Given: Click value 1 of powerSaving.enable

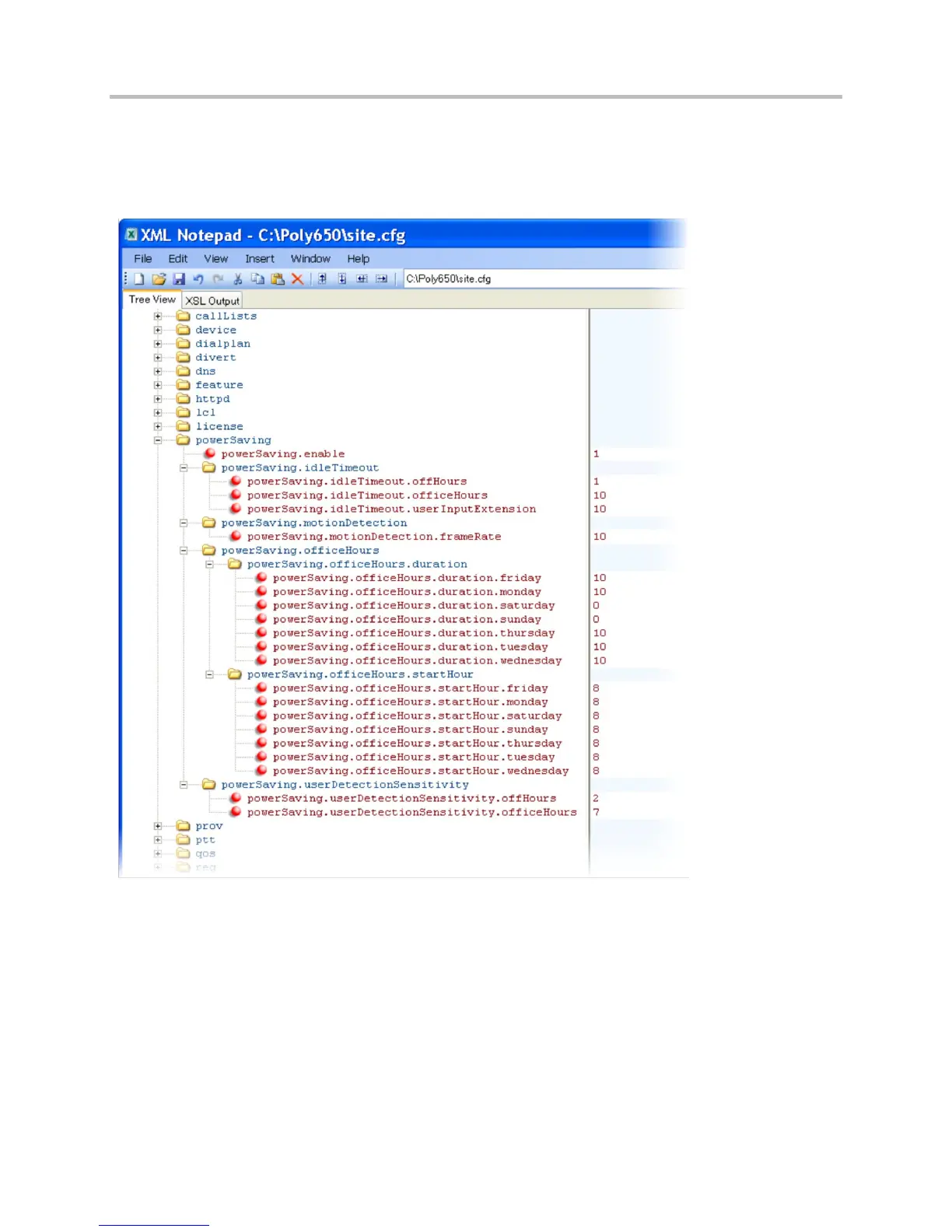Looking at the screenshot, I should (597, 453).
